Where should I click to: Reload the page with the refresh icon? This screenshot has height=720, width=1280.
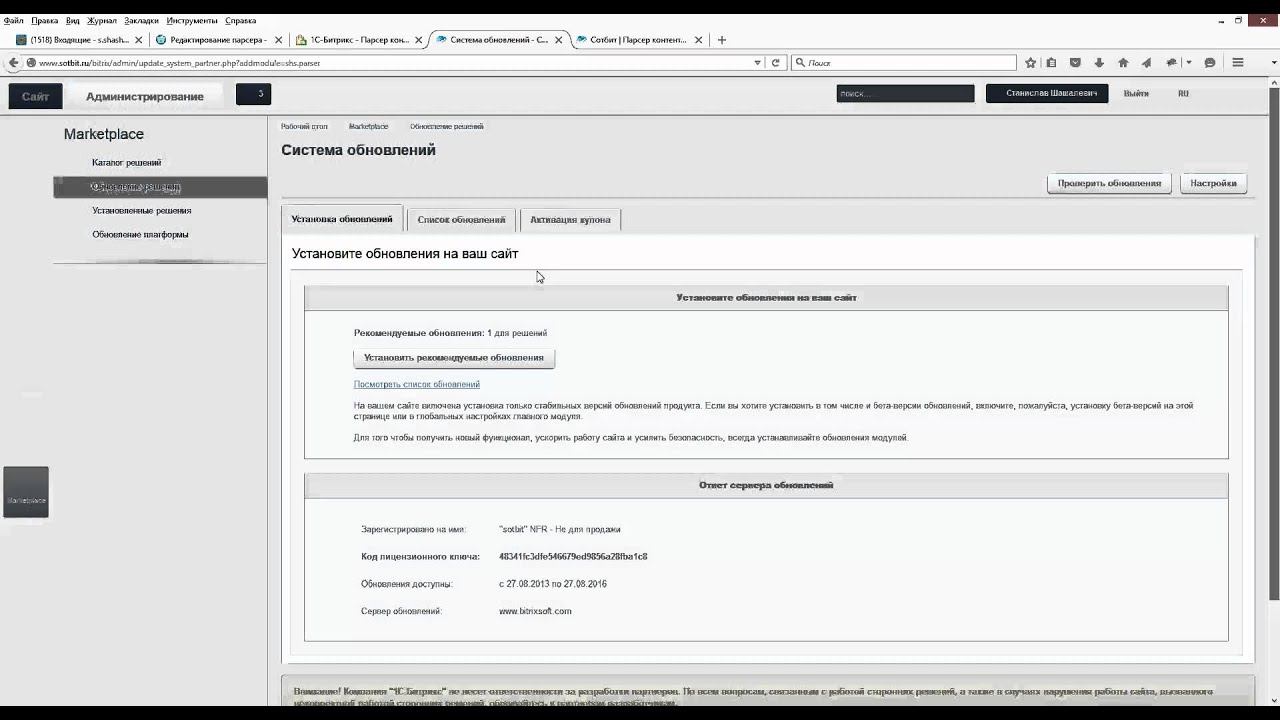click(775, 62)
